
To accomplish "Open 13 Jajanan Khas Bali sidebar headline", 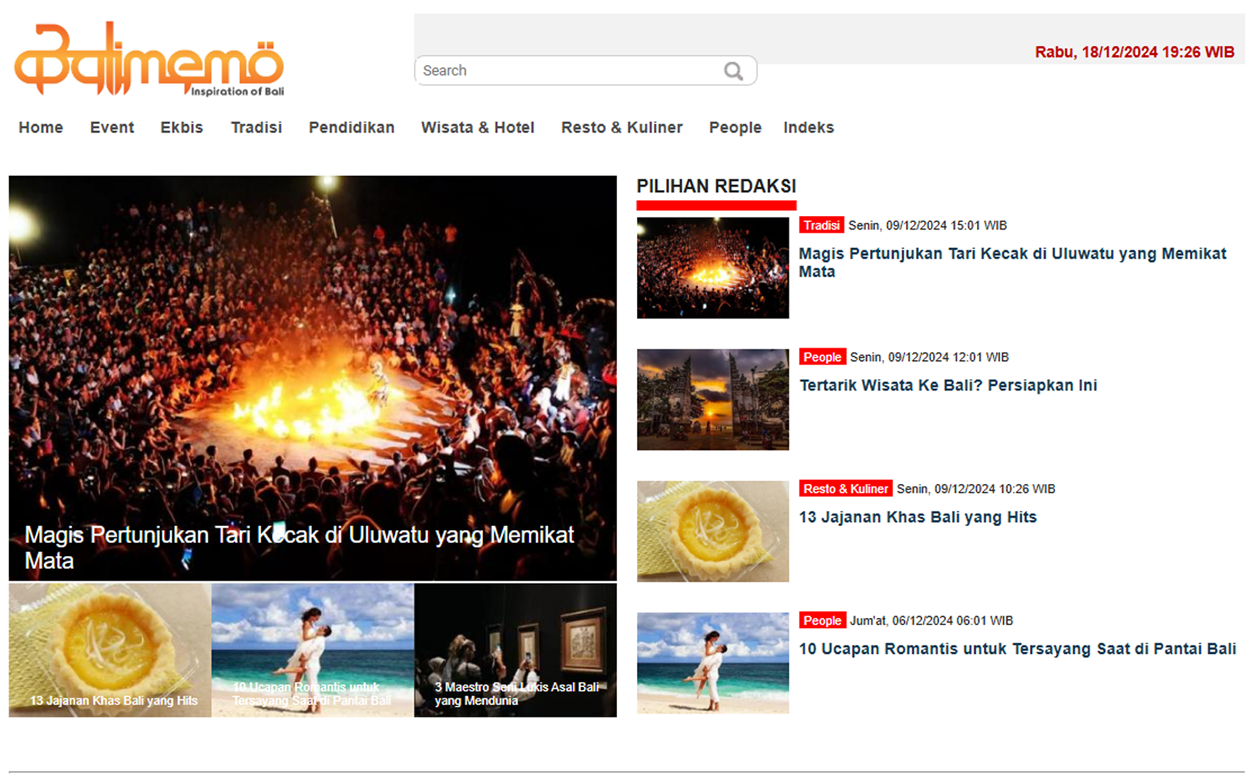I will click(x=917, y=518).
